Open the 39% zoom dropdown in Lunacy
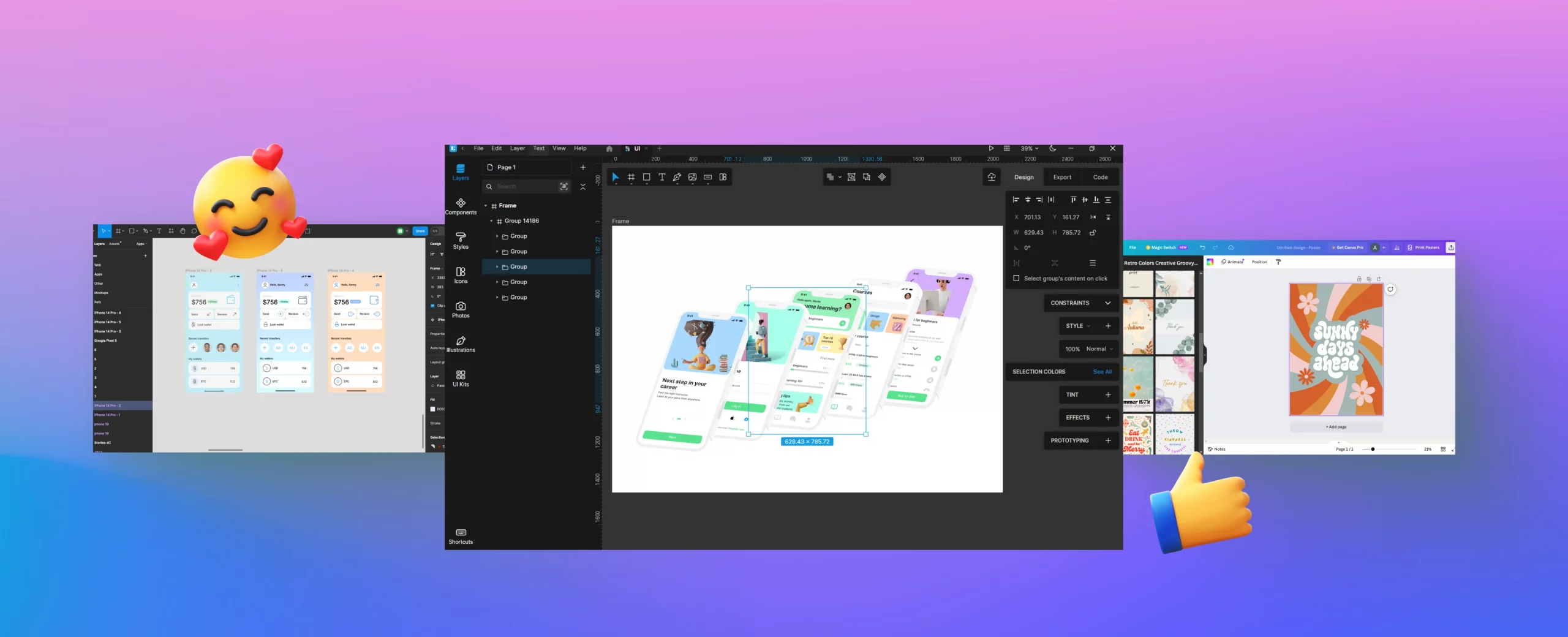This screenshot has width=1568, height=637. (1030, 149)
